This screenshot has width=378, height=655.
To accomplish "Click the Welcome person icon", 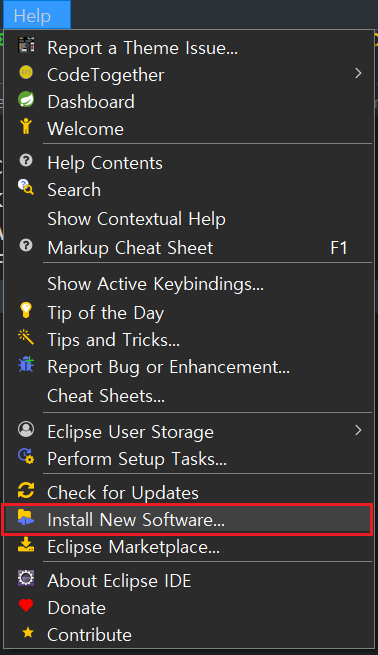I will 26,126.
